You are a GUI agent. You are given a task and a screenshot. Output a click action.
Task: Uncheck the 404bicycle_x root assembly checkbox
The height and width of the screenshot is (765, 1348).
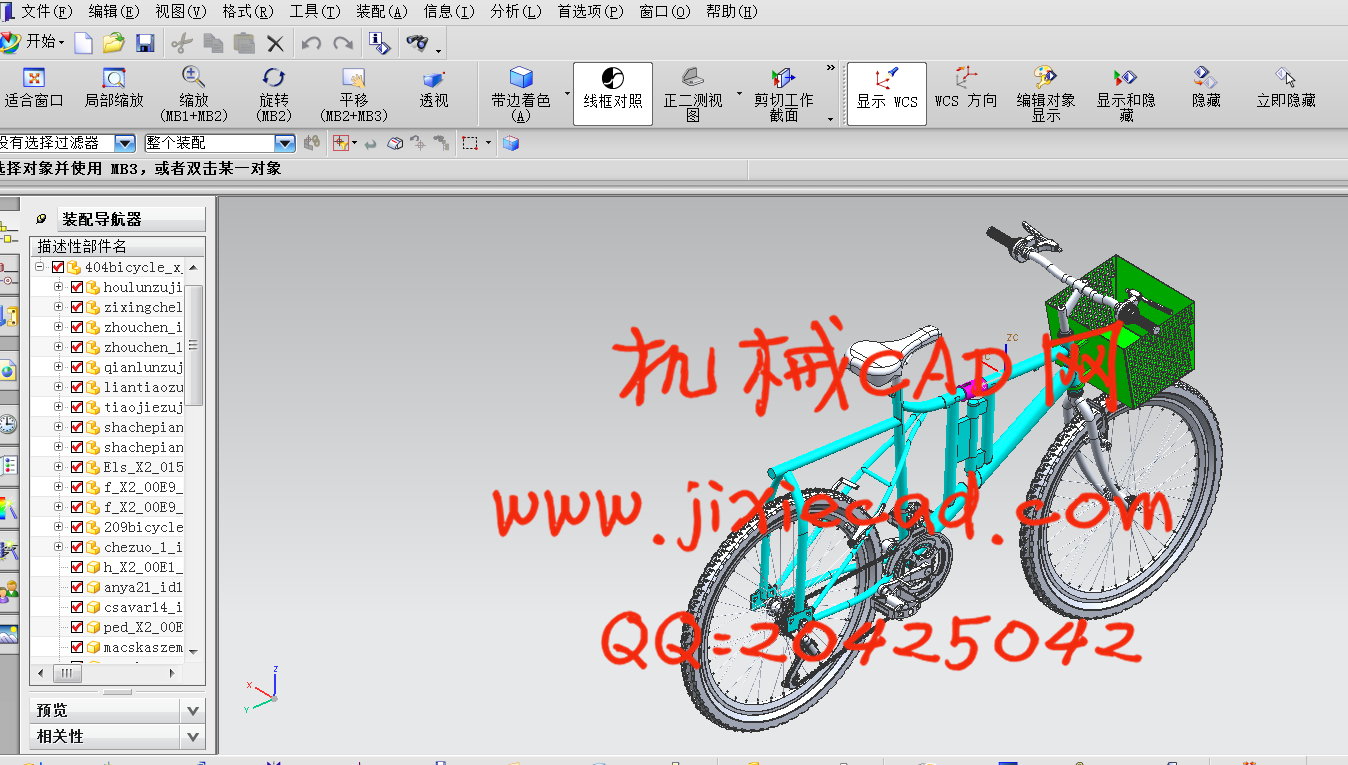pyautogui.click(x=57, y=267)
